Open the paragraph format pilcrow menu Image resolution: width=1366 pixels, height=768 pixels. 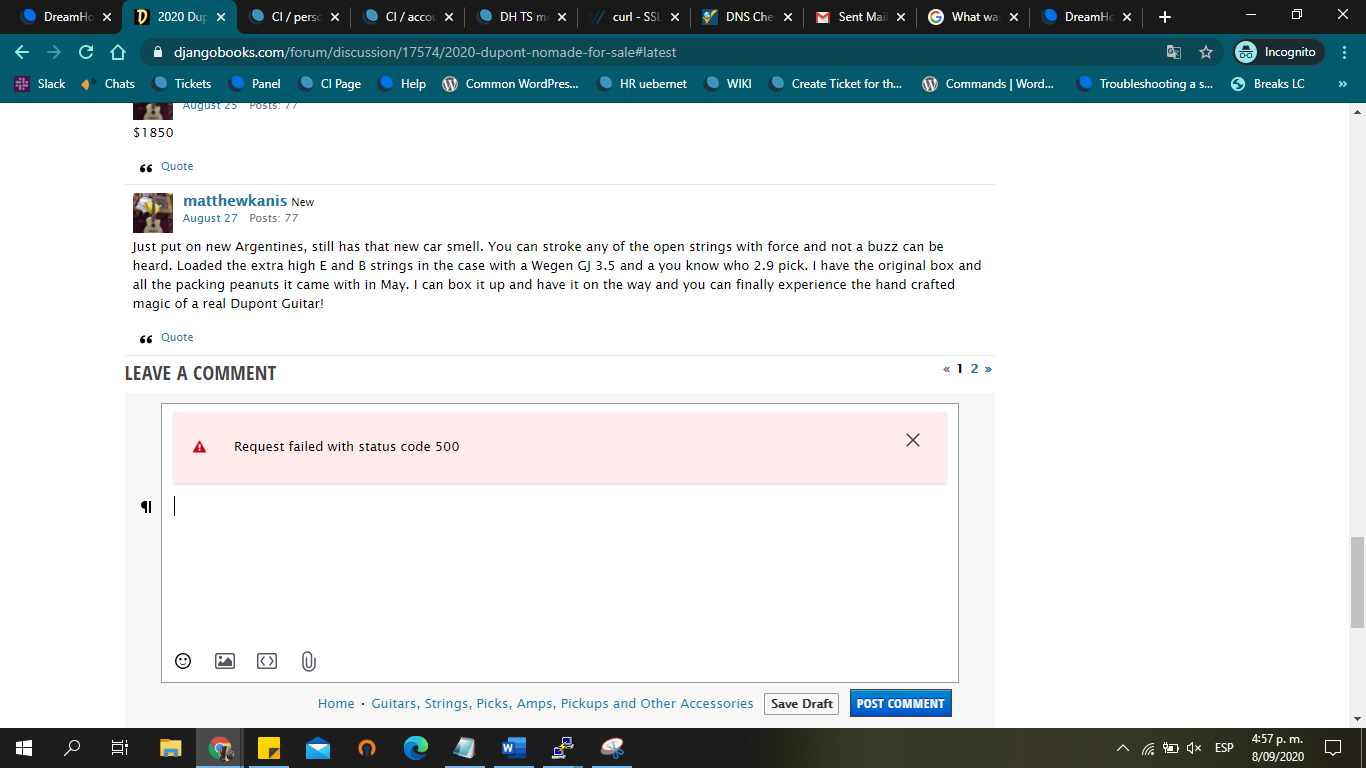tap(146, 507)
